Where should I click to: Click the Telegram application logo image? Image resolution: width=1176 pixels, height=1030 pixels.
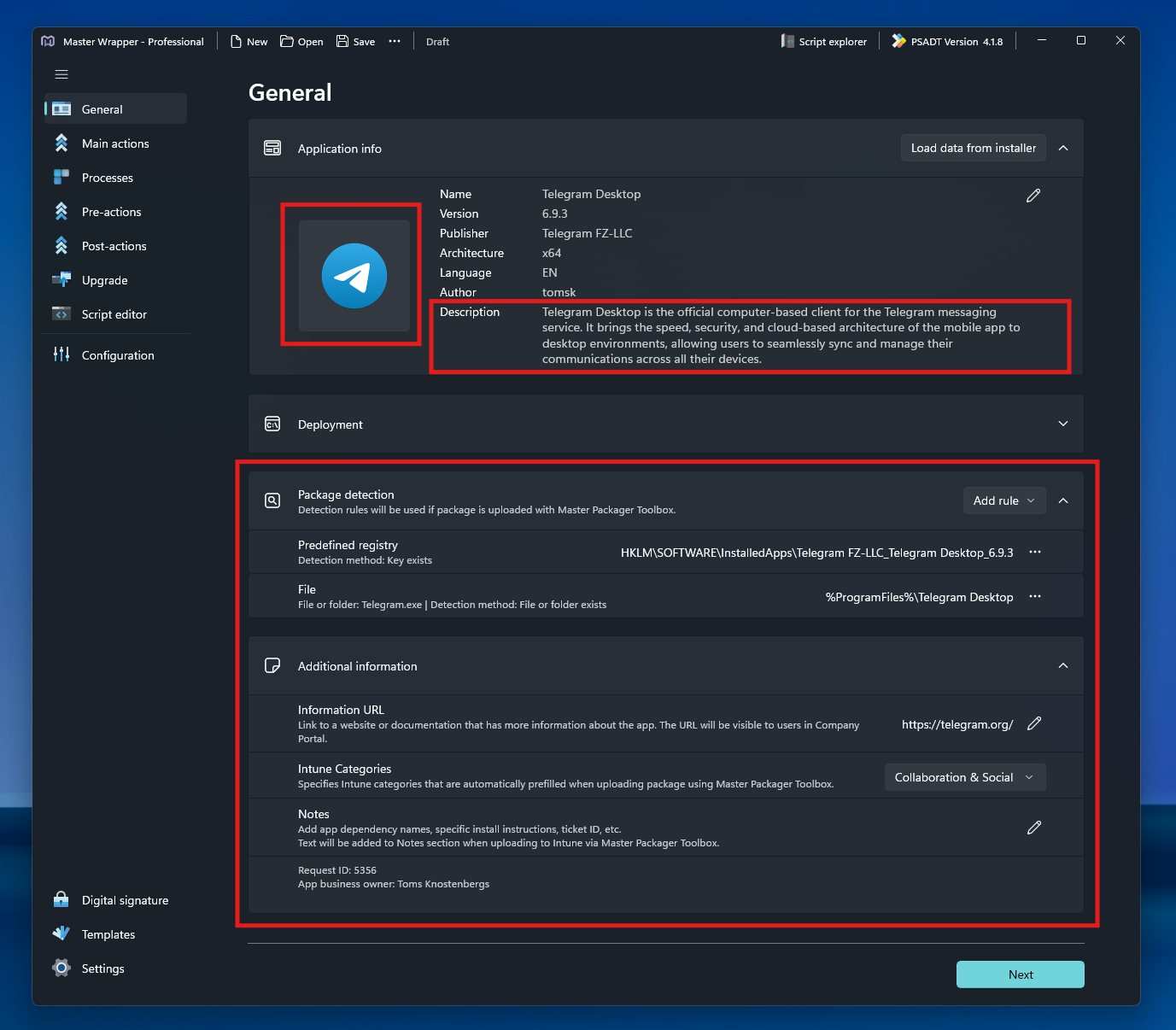tap(354, 276)
